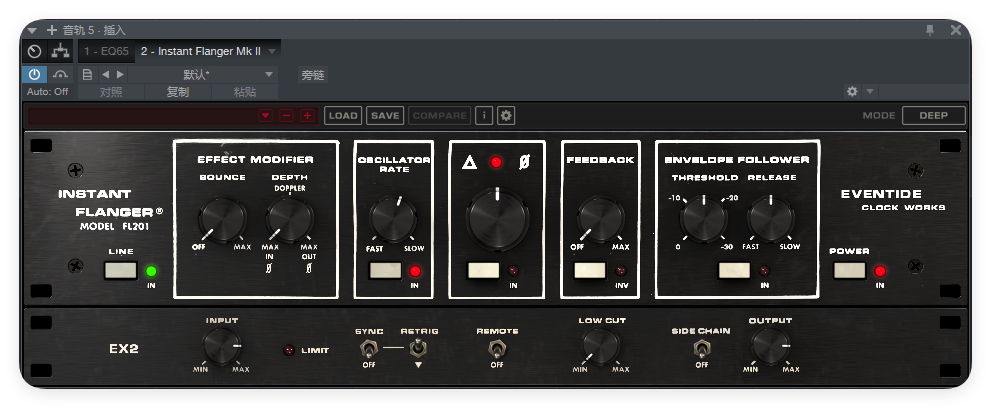Toggle the Feedback INV button

tap(590, 271)
